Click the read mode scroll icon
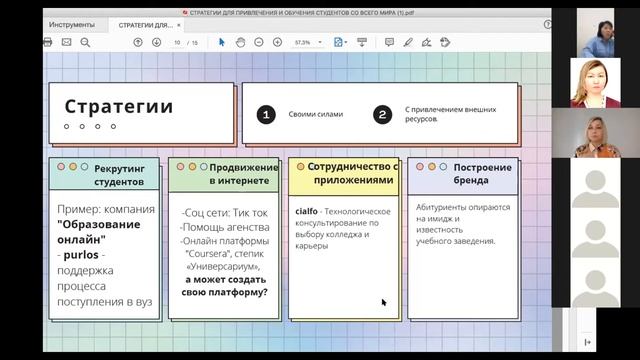Screen dimensions: 640x360 pos(362,42)
